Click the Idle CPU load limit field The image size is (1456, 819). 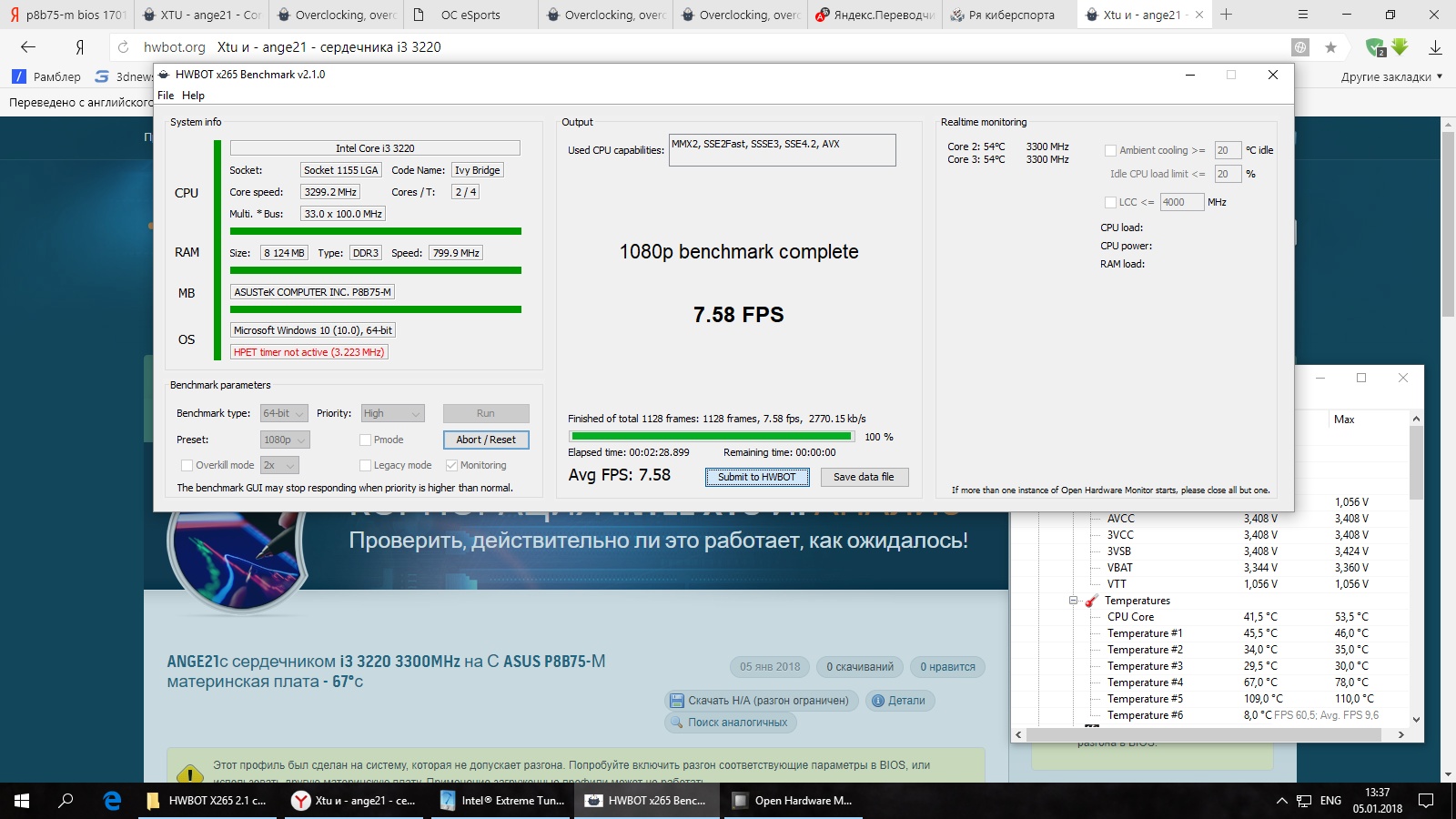(1228, 174)
